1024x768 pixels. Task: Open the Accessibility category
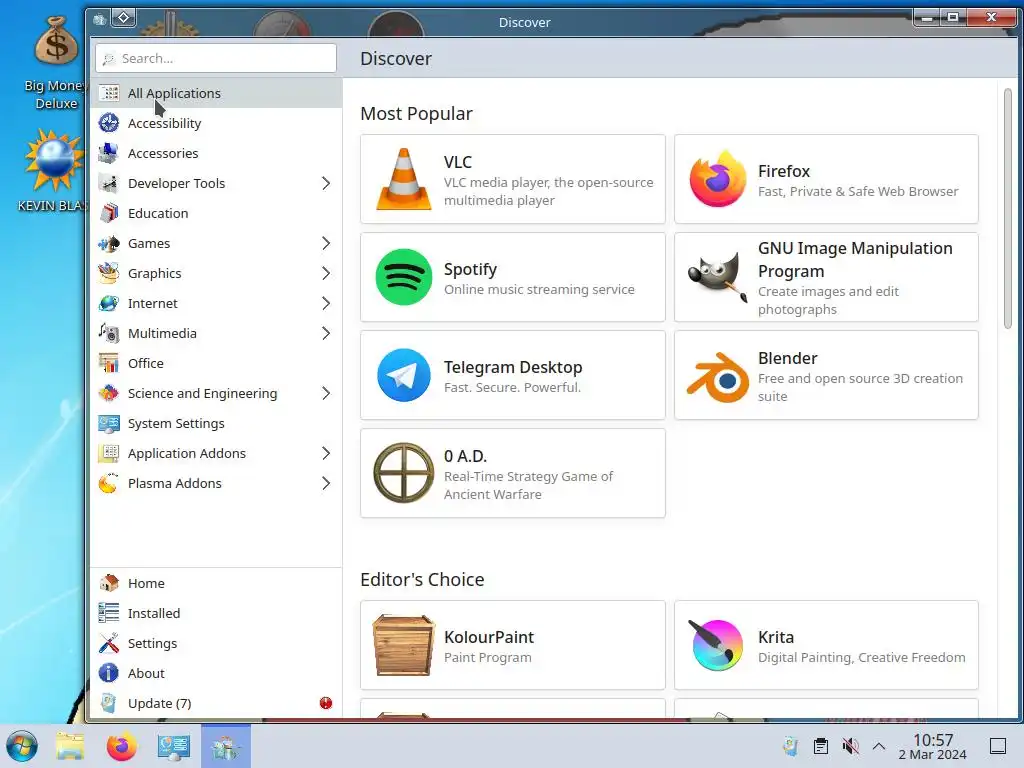point(216,123)
